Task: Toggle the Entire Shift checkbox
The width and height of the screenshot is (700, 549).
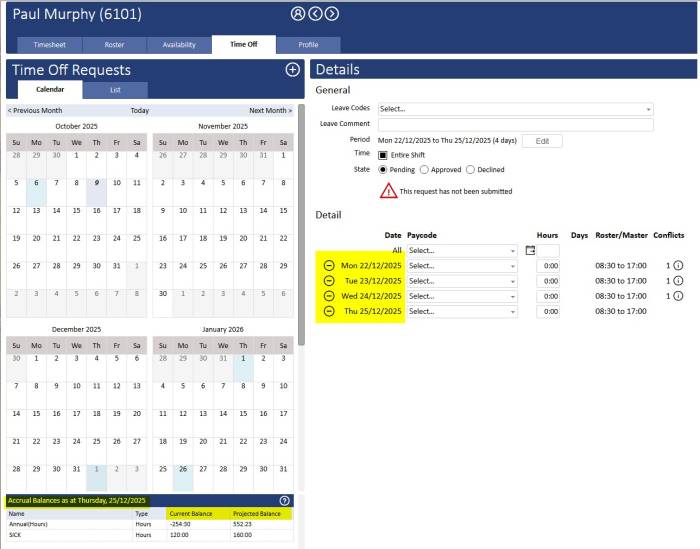Action: click(x=382, y=155)
